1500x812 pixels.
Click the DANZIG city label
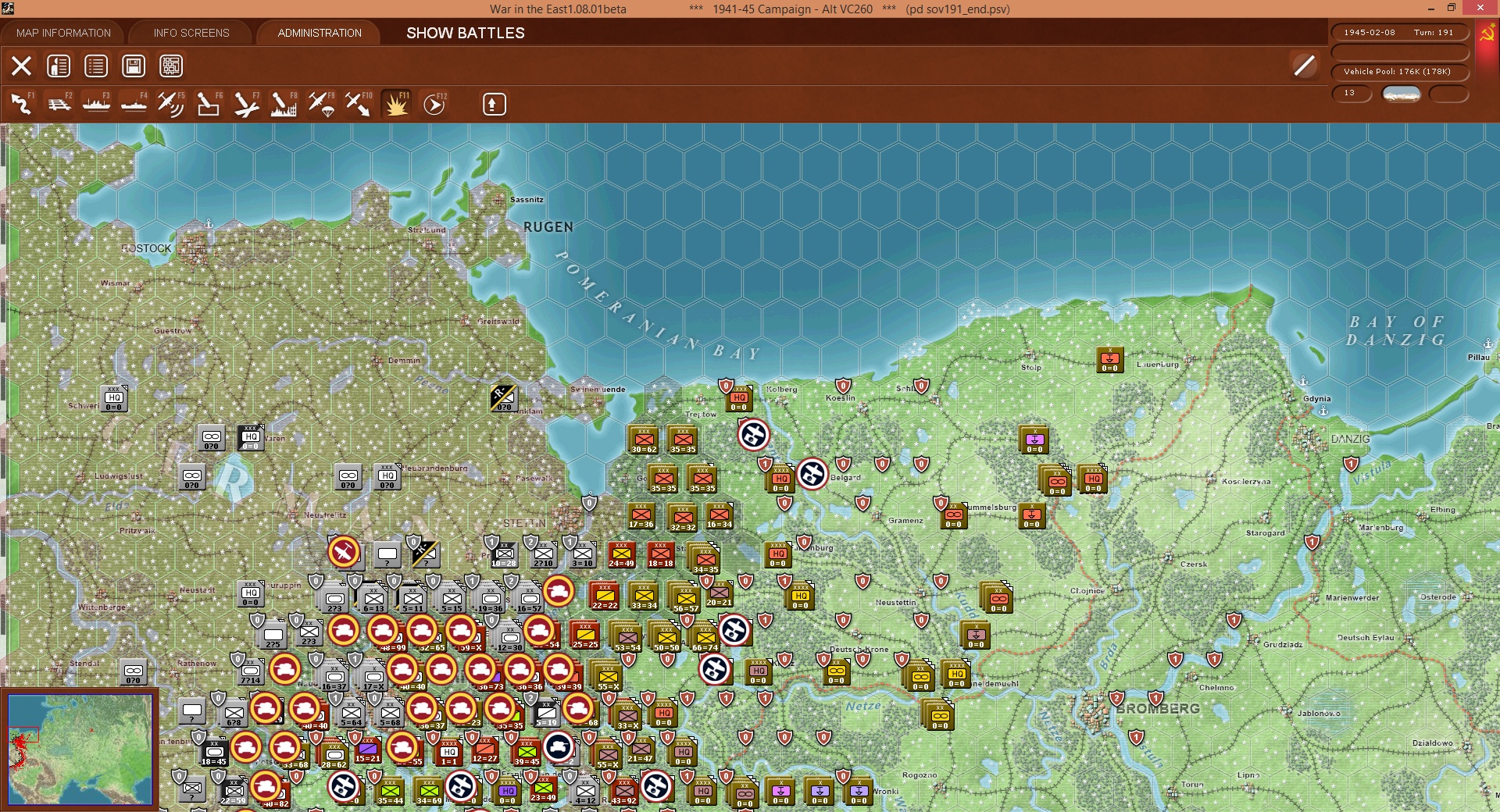1351,439
